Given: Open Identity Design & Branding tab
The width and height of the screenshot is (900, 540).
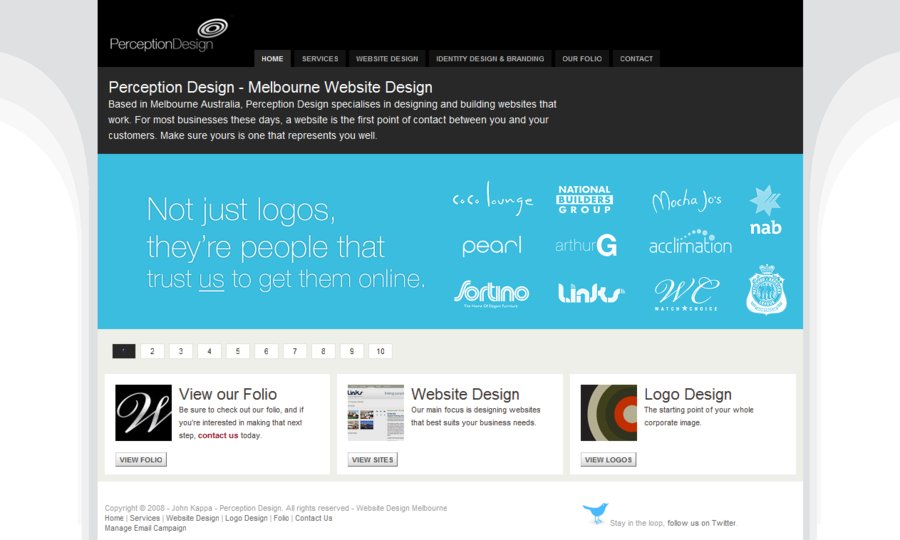Looking at the screenshot, I should pos(490,59).
